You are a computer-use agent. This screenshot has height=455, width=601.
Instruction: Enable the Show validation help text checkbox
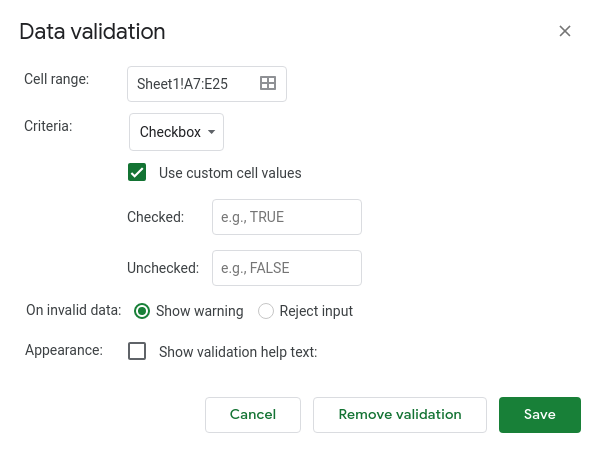(x=137, y=351)
